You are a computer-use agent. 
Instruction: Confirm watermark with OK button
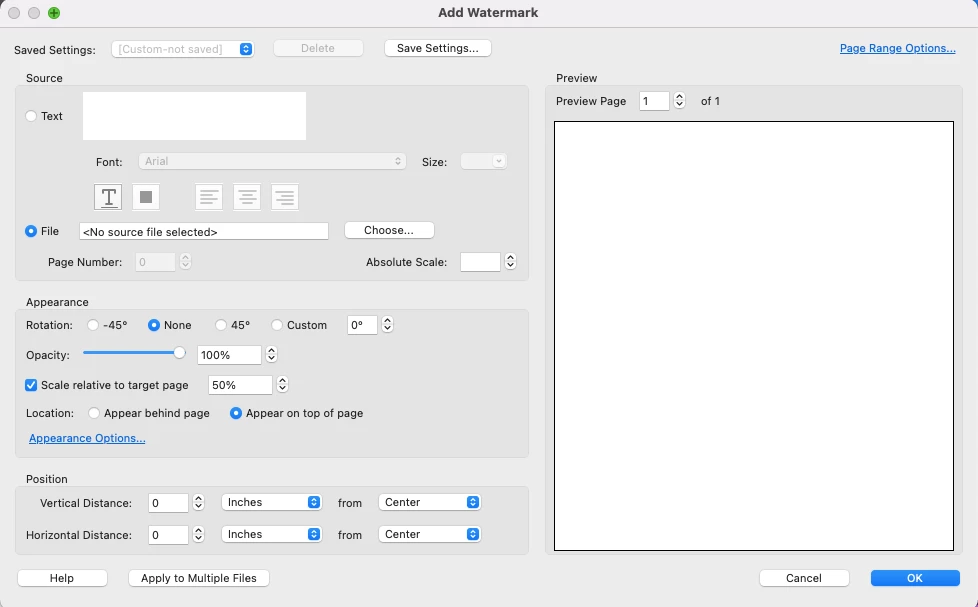(915, 578)
